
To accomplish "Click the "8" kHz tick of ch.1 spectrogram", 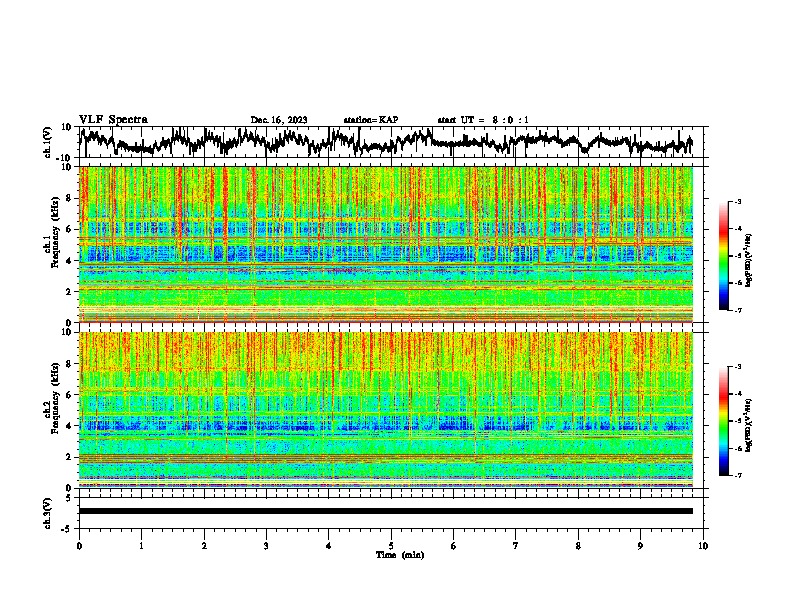I will [70, 198].
